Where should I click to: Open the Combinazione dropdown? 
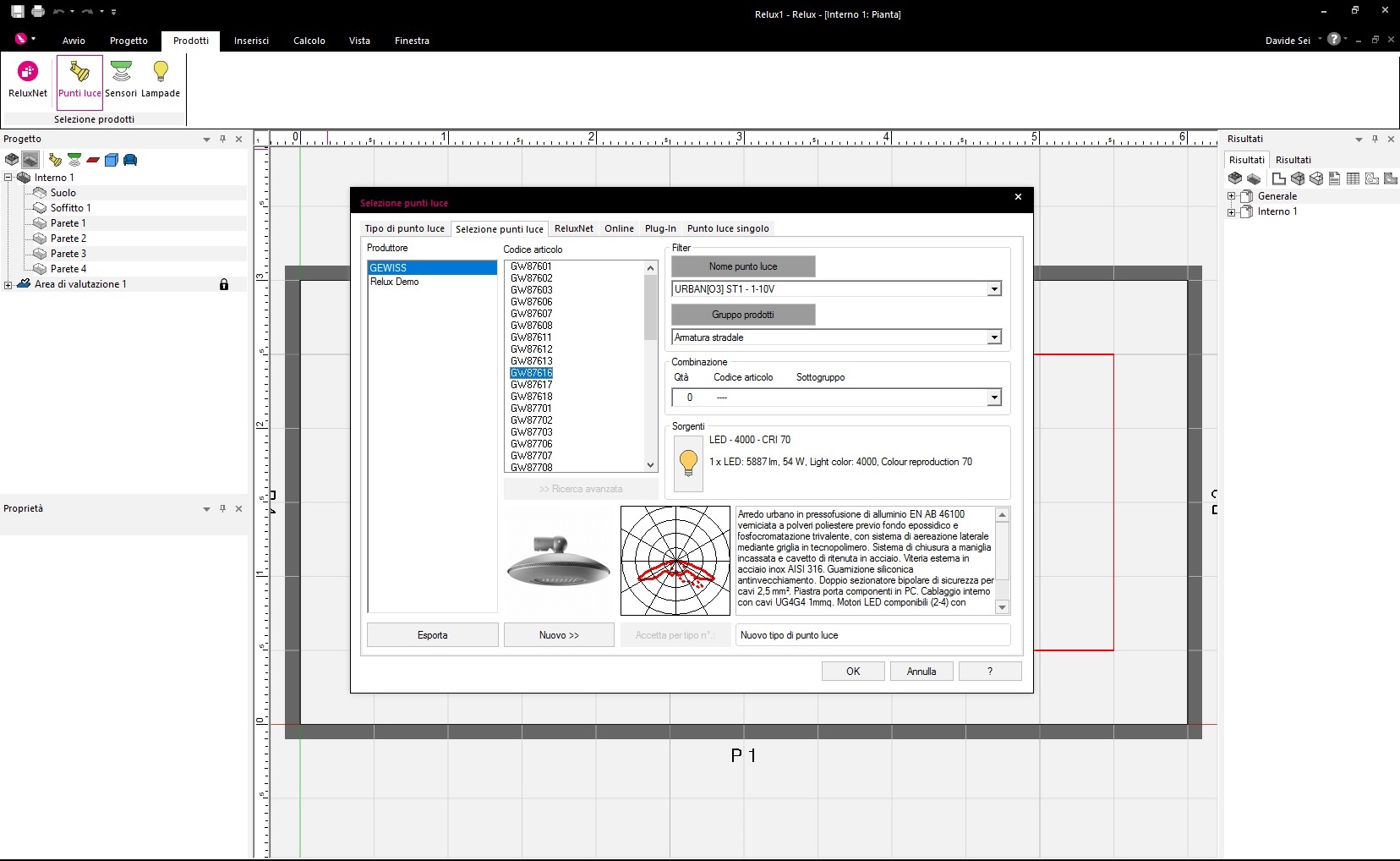pyautogui.click(x=994, y=398)
